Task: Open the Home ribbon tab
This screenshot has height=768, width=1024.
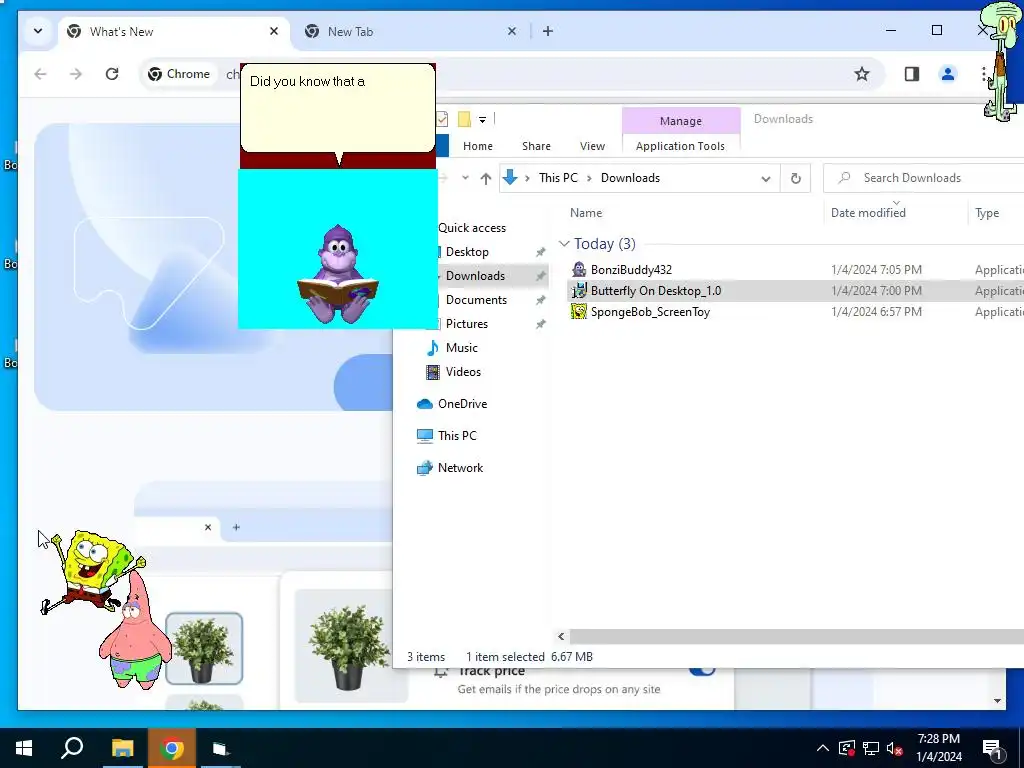Action: tap(477, 146)
